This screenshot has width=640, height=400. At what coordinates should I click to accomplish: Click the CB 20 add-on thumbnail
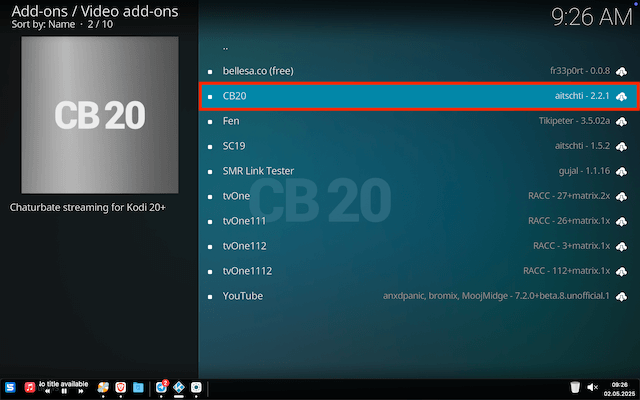(100, 115)
